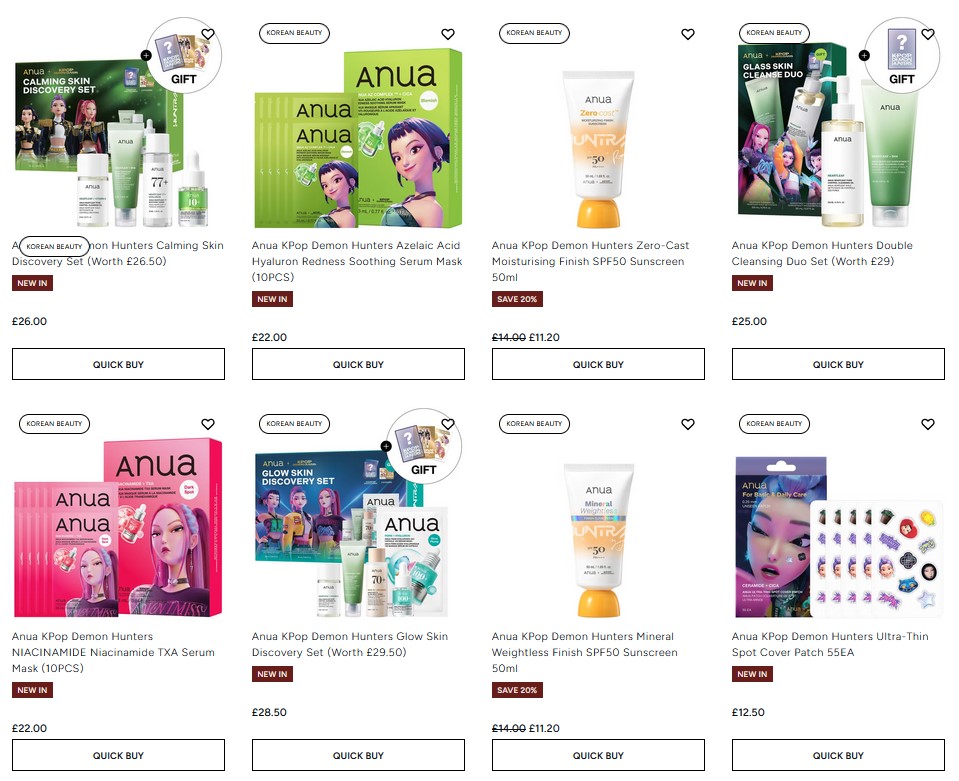959x781 pixels.
Task: Toggle wishlist heart on Niacinamide TXA Serum Mask
Action: (208, 424)
